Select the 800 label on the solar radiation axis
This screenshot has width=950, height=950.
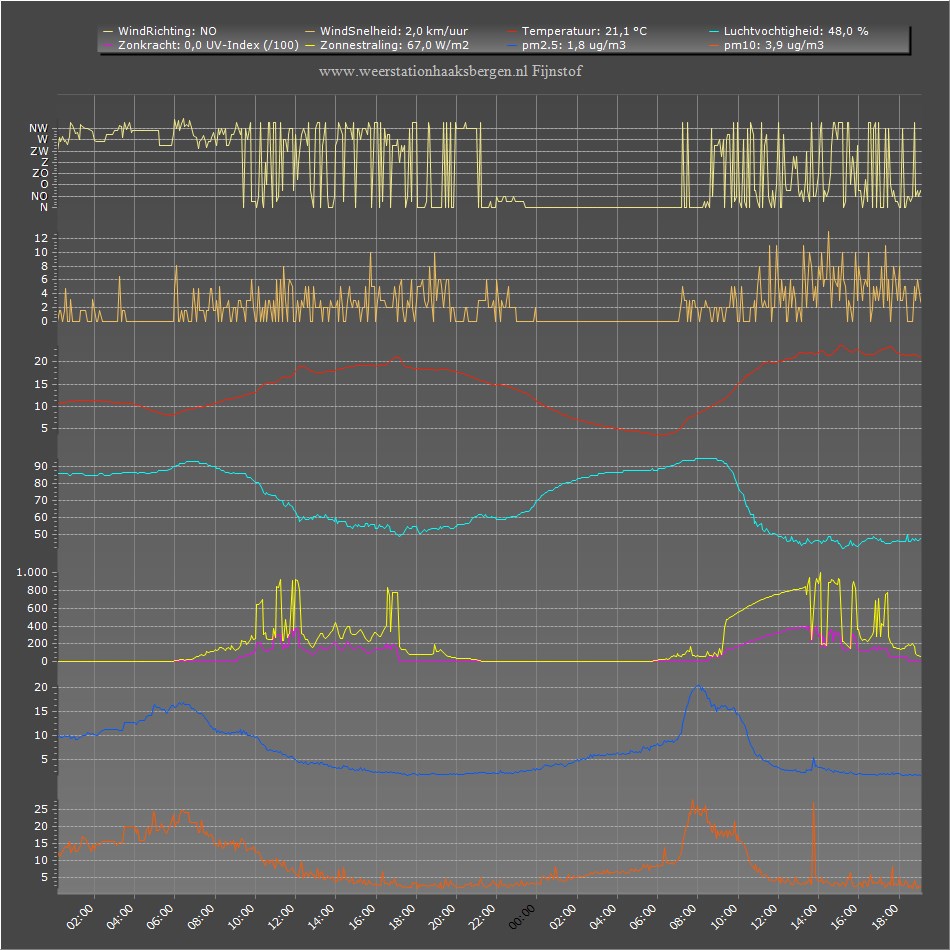click(x=38, y=590)
